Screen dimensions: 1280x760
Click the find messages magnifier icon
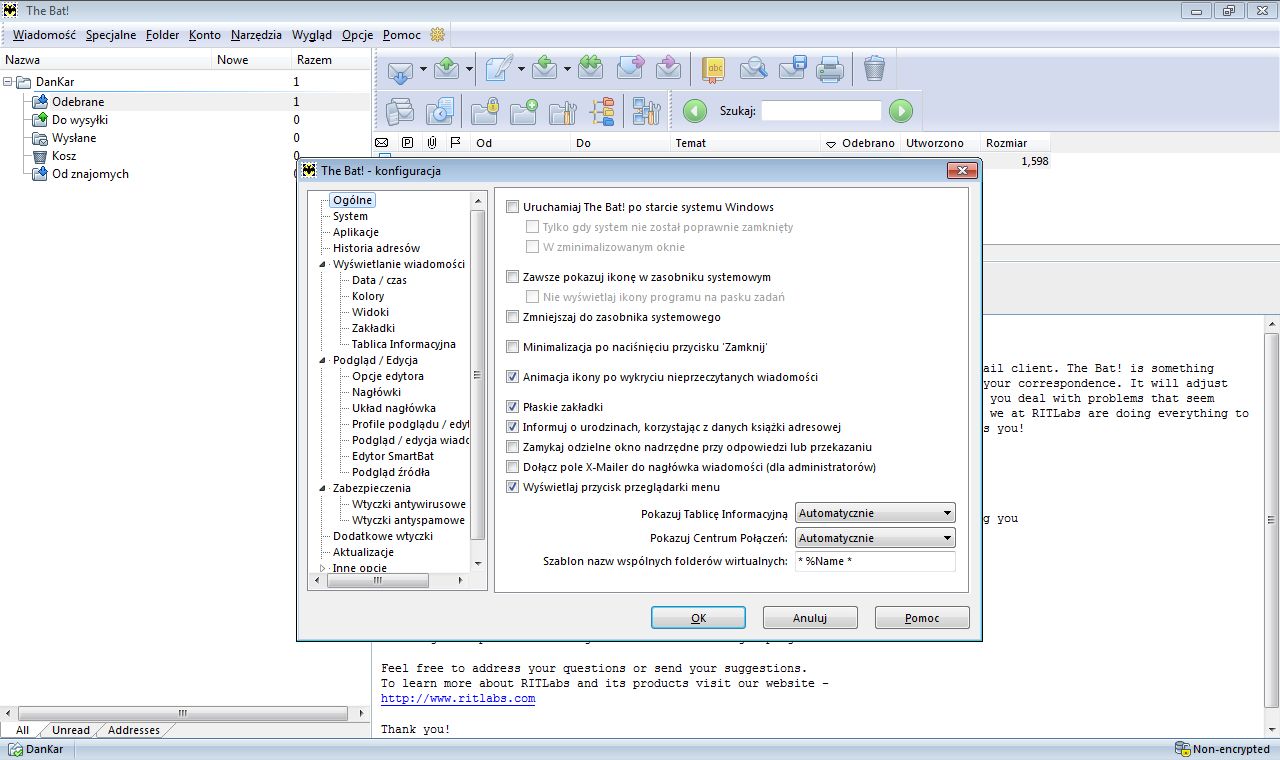pos(753,68)
